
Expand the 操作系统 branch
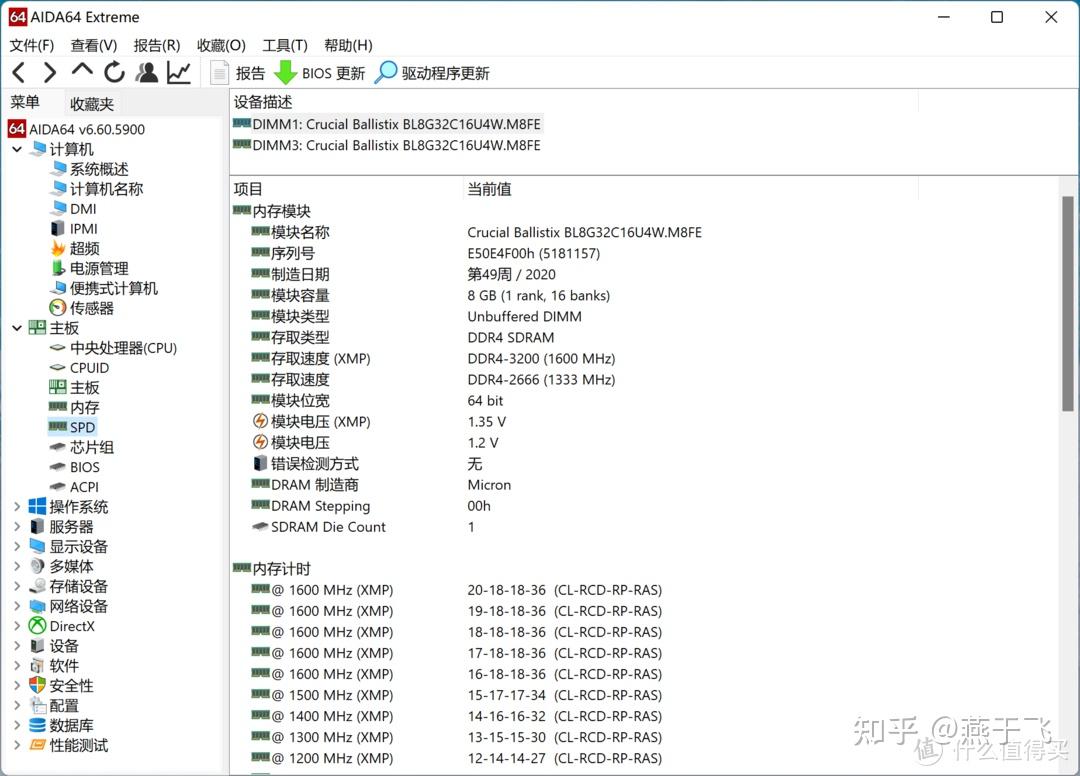tap(16, 506)
